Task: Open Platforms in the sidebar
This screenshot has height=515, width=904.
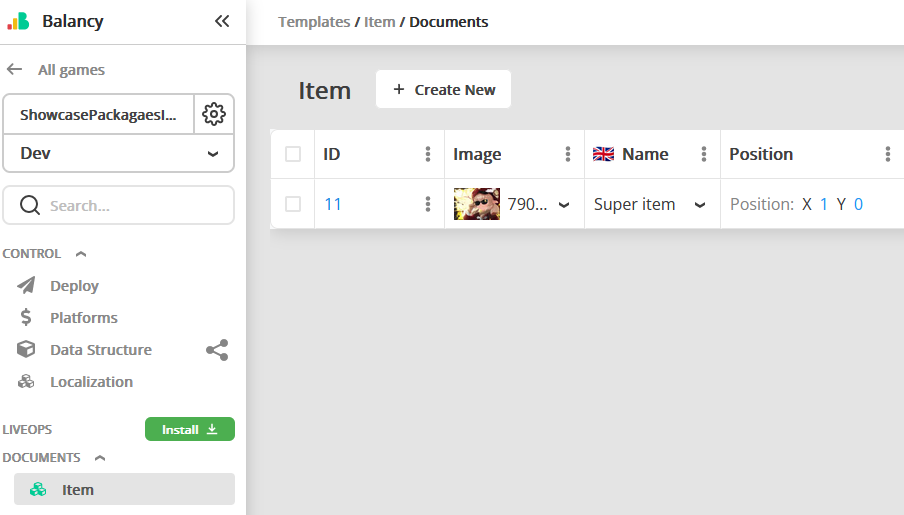Action: 84,318
